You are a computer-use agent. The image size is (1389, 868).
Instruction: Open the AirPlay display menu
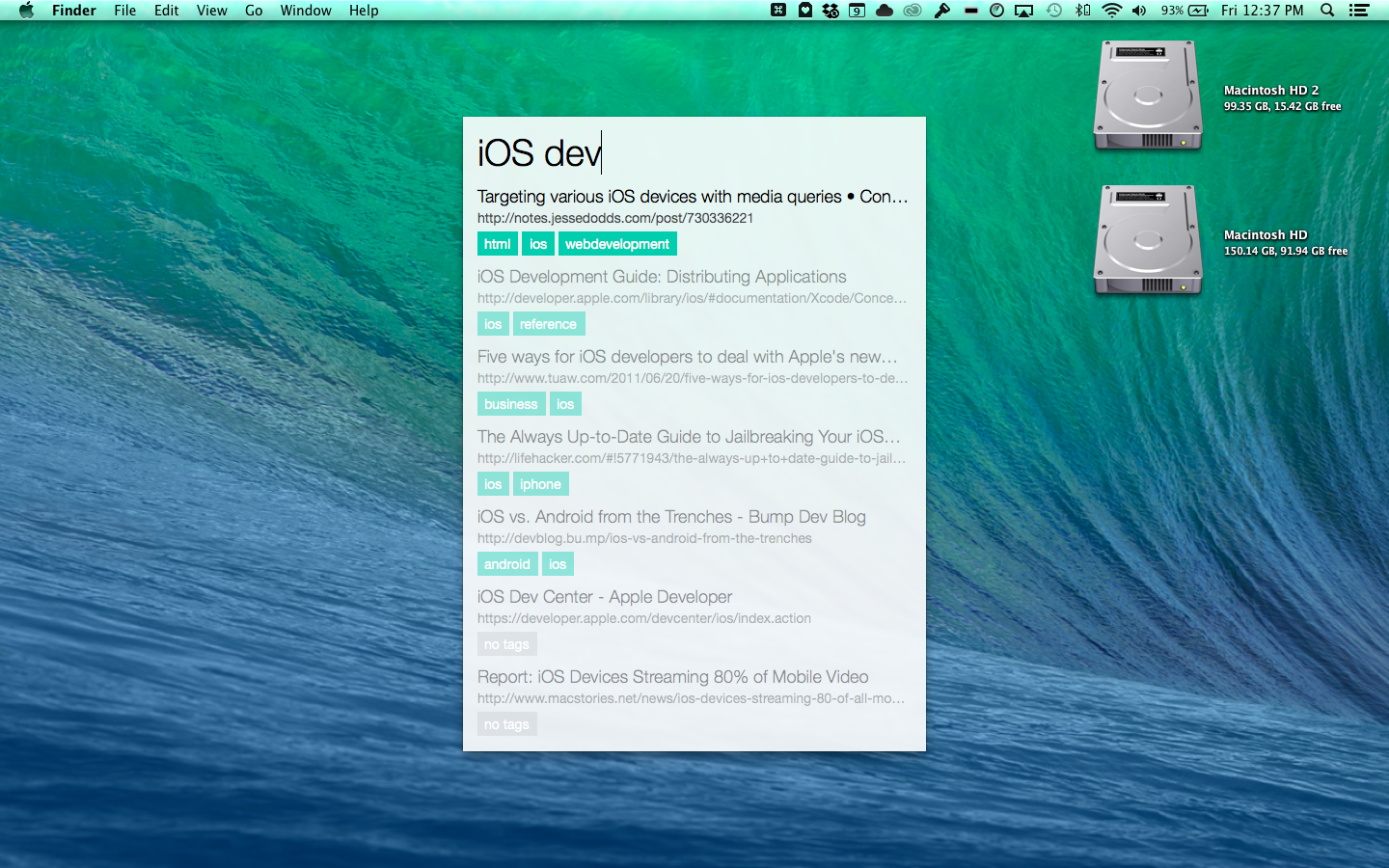[x=1024, y=11]
